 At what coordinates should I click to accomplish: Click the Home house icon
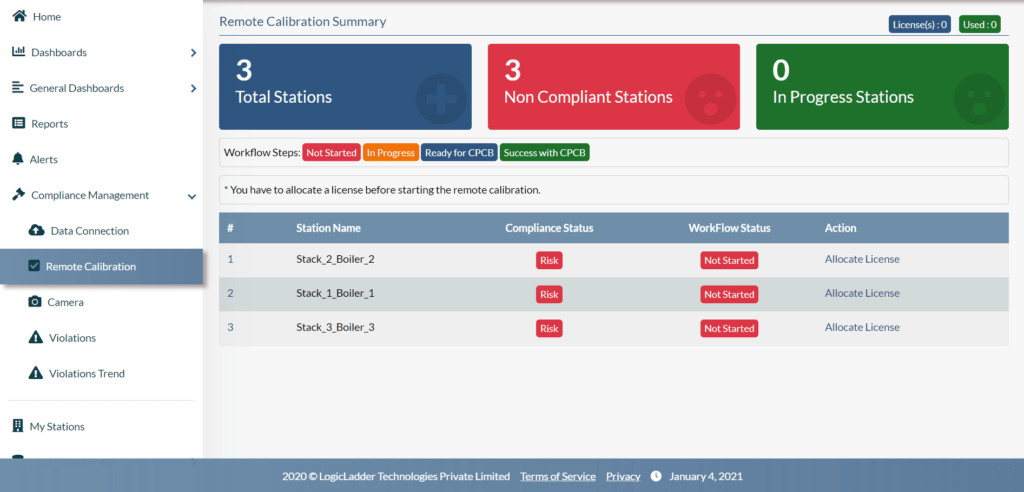tap(20, 16)
